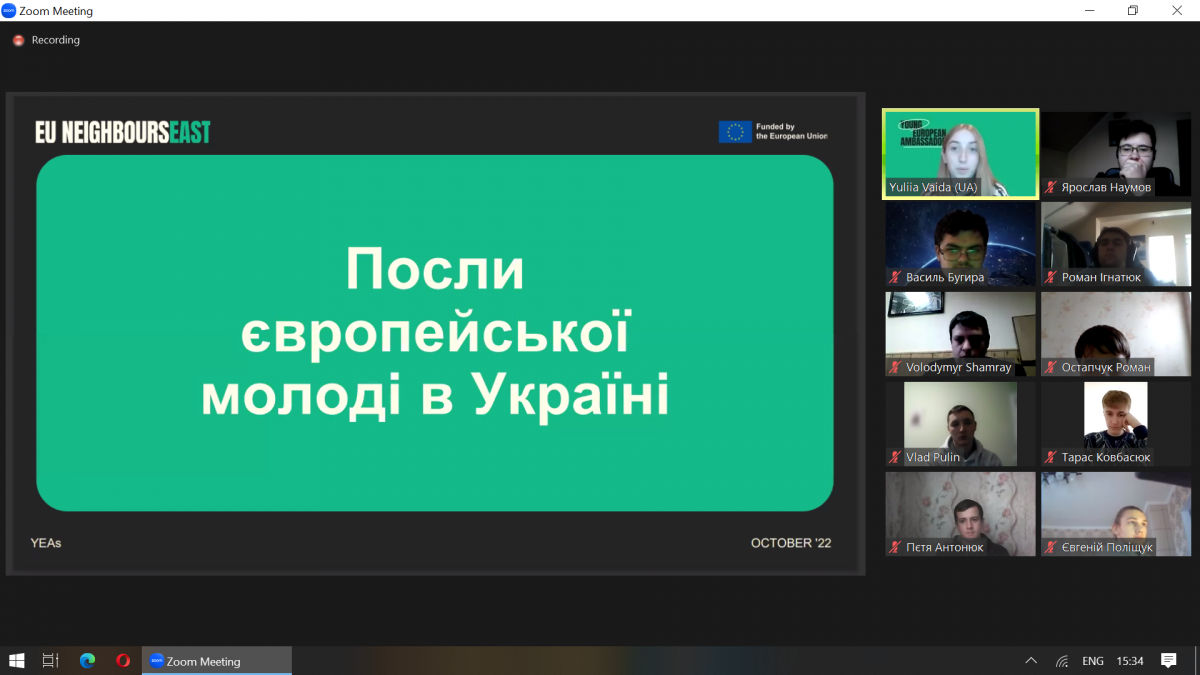Click muted mic icon of Тарас Ковбасюк

tap(1051, 457)
